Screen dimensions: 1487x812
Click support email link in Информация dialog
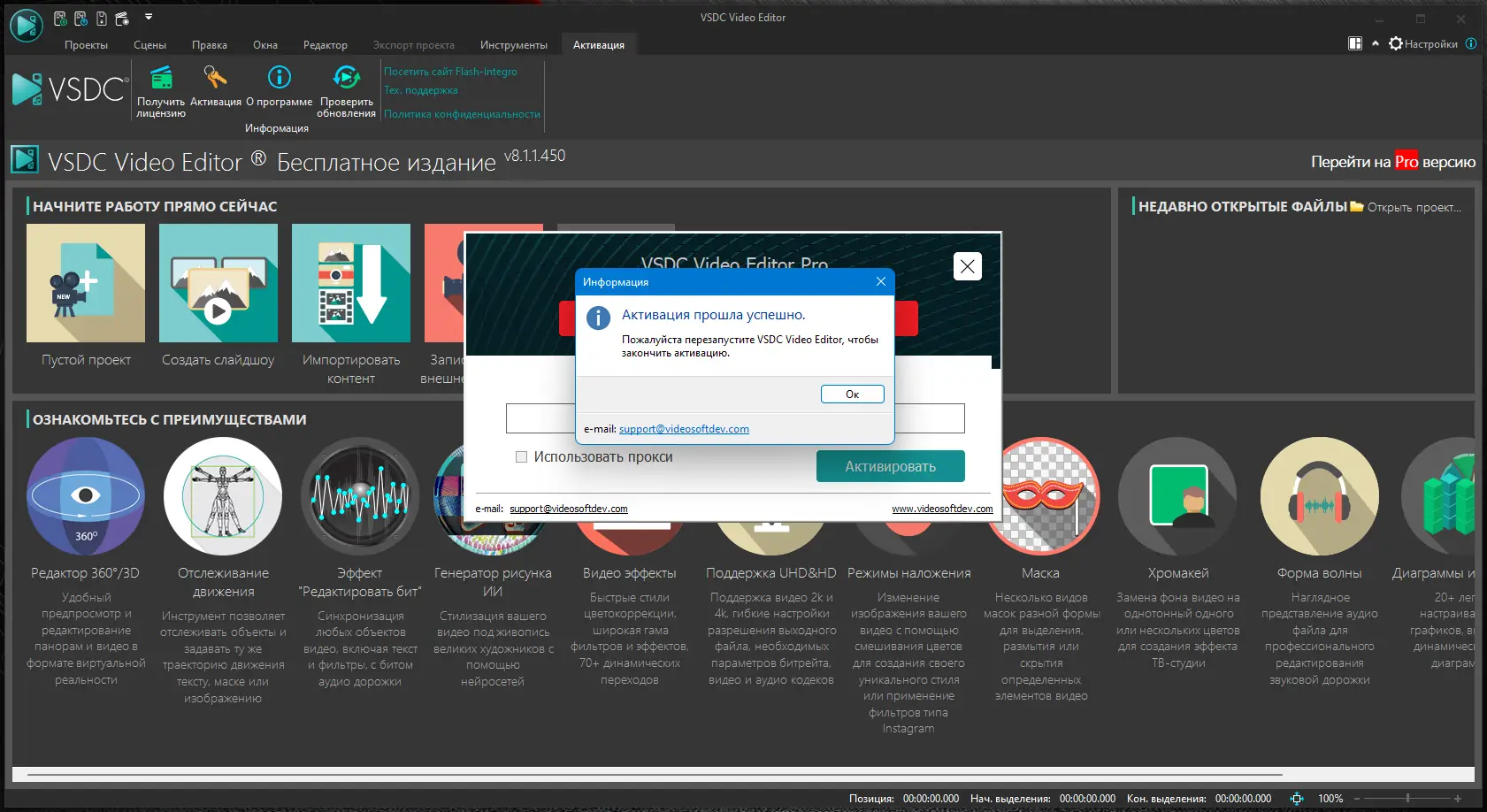(x=684, y=429)
